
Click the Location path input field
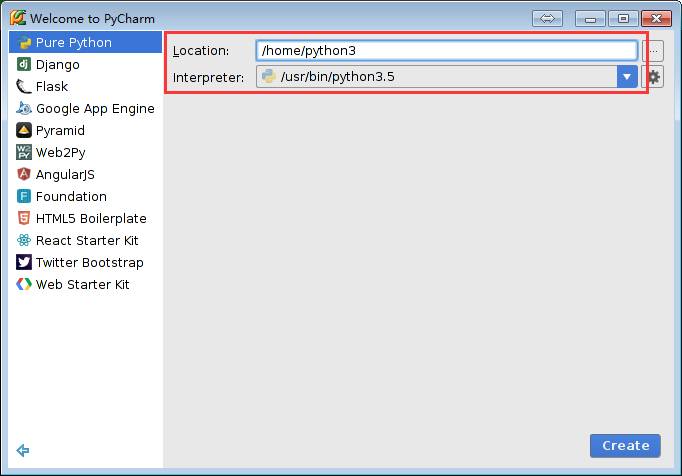(447, 50)
